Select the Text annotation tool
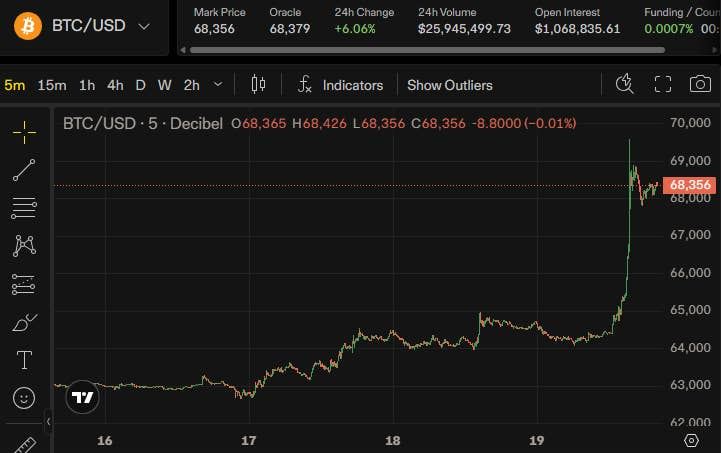This screenshot has height=453, width=721. [x=24, y=360]
